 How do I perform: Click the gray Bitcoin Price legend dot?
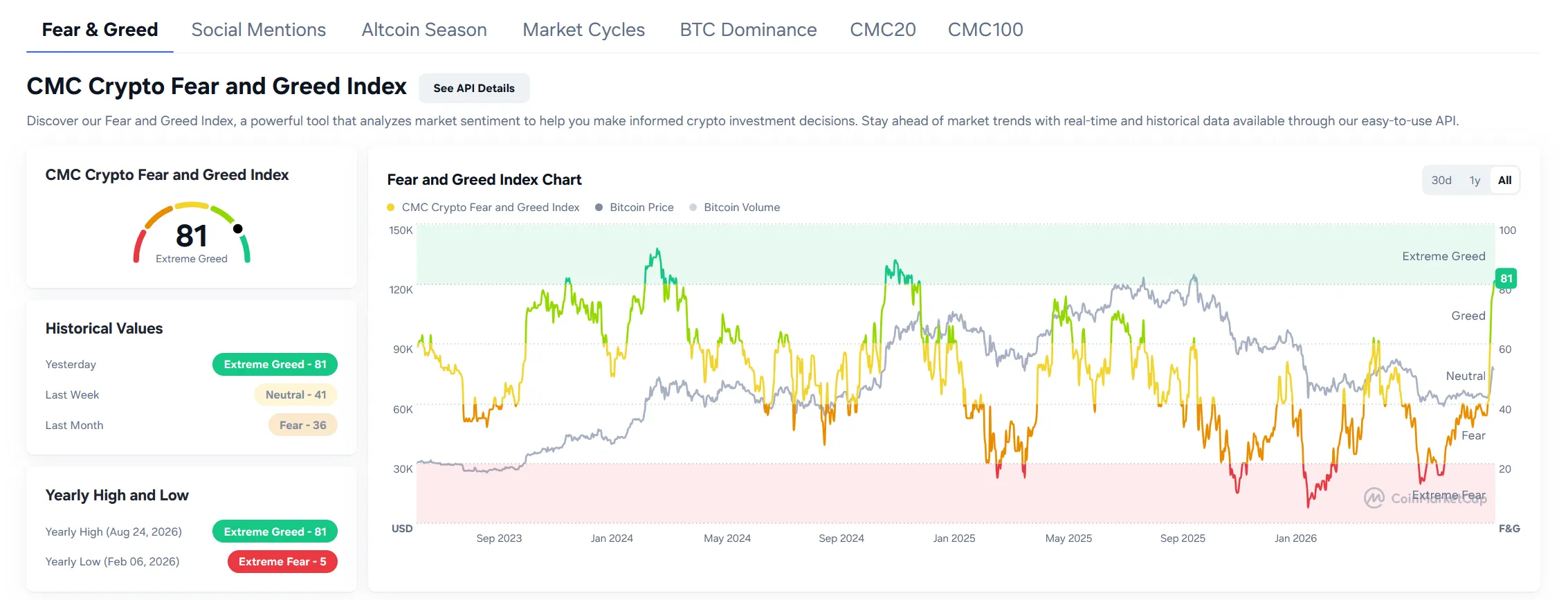(599, 208)
